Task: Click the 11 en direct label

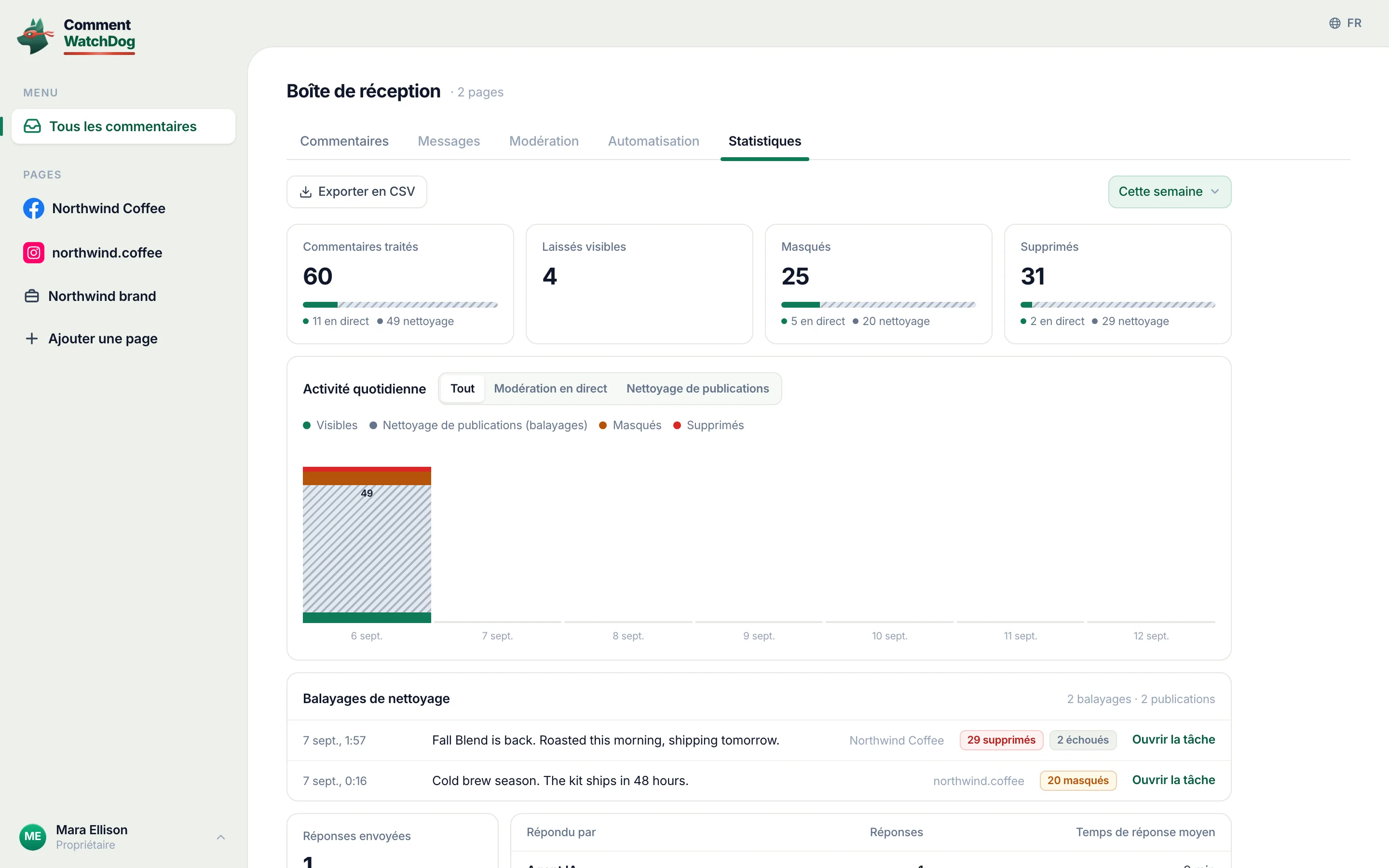Action: pyautogui.click(x=336, y=322)
